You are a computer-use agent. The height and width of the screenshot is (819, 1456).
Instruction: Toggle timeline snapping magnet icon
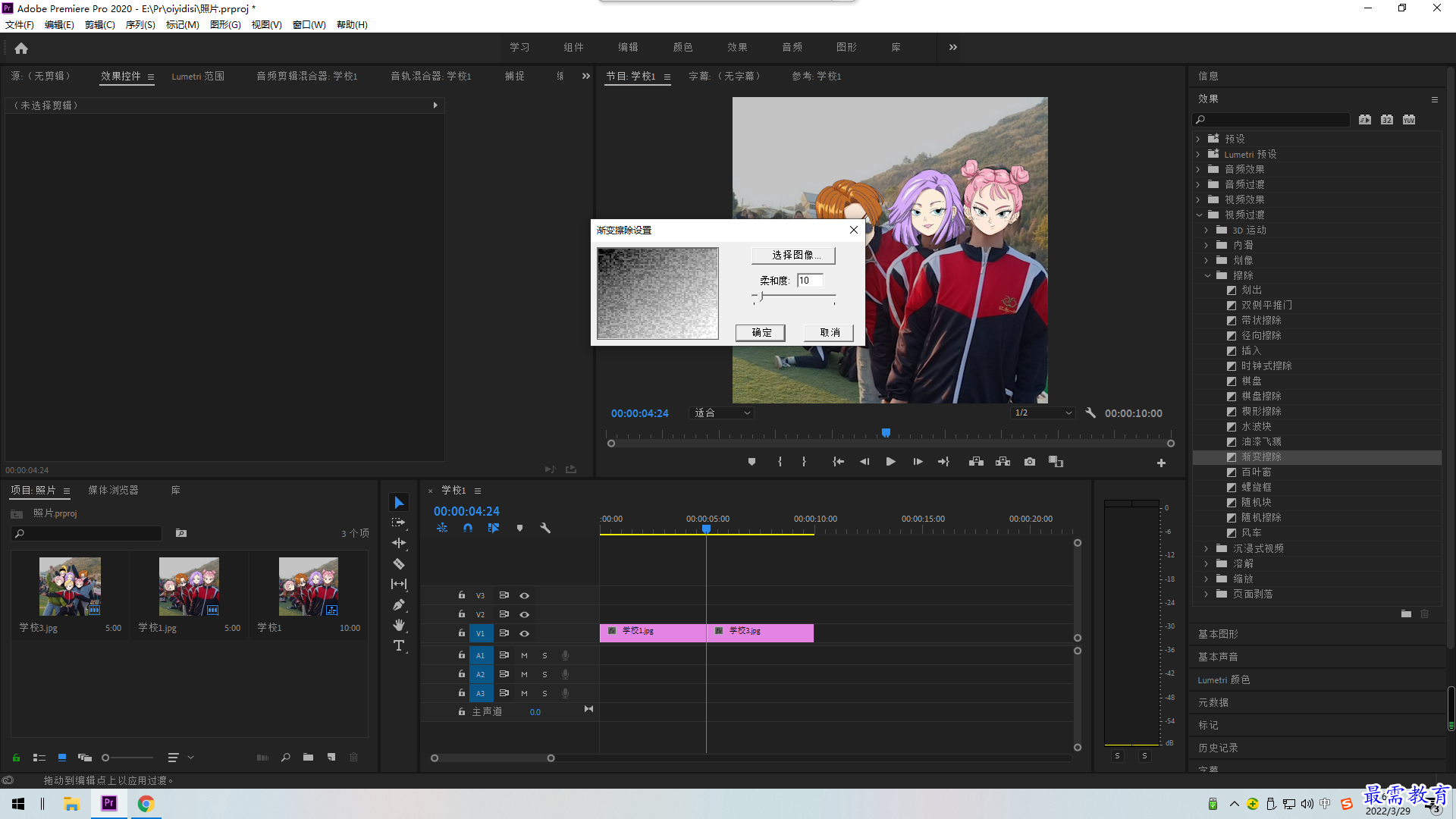[468, 528]
